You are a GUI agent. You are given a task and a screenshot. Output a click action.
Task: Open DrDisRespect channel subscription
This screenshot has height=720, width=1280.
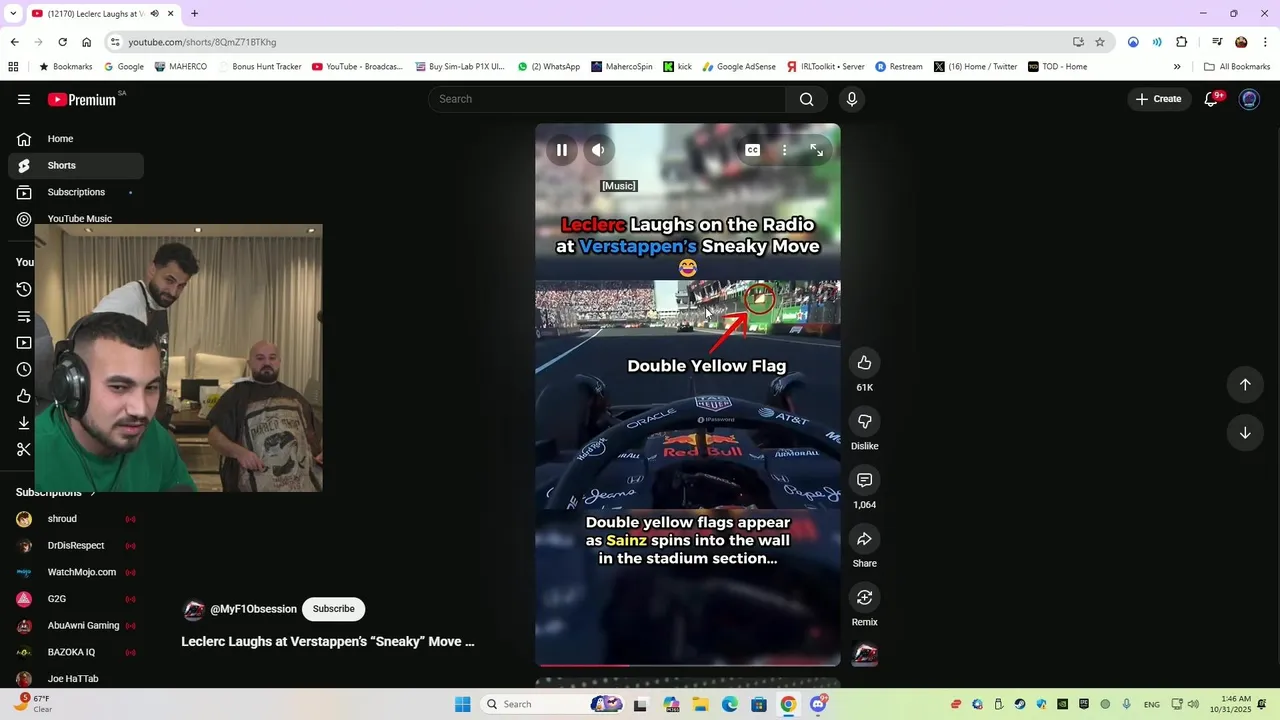click(76, 546)
